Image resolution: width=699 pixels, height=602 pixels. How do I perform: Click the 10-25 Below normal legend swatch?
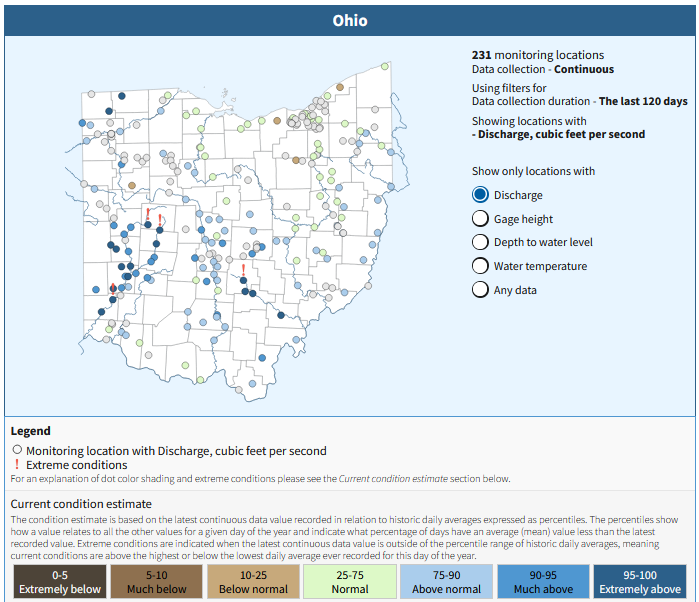coord(253,581)
